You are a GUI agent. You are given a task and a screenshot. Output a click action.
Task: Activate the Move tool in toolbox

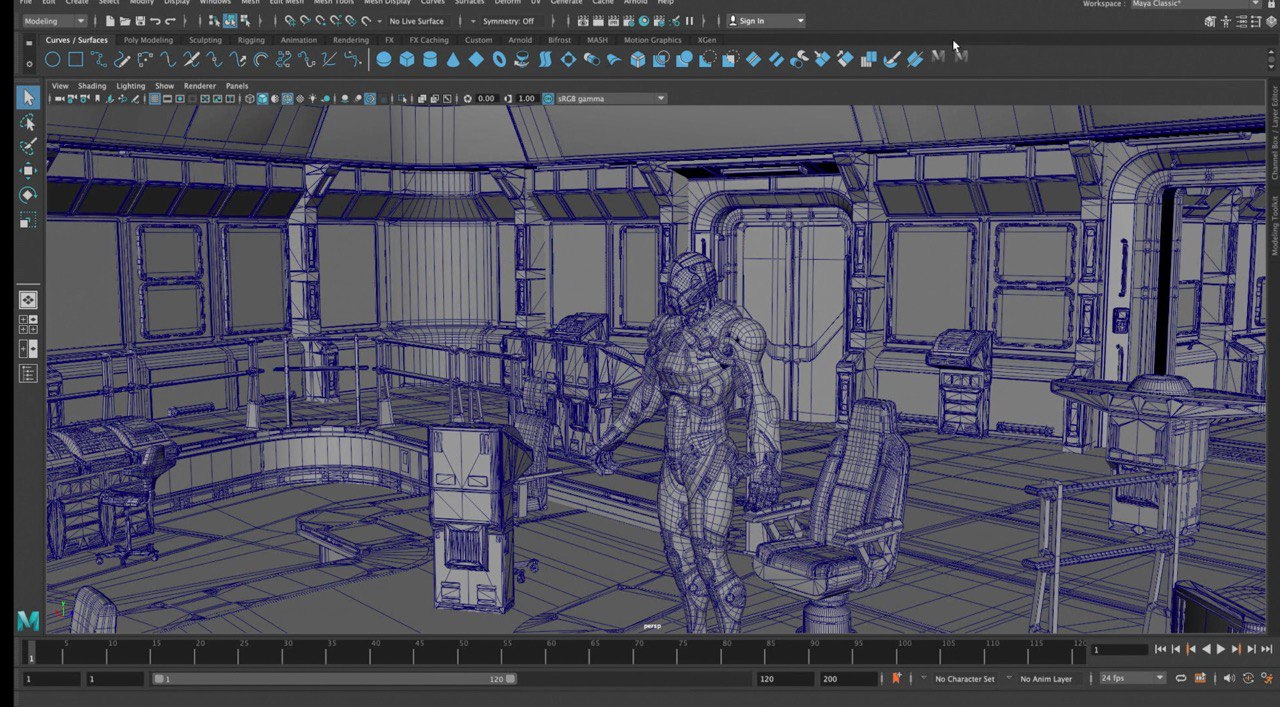tap(28, 170)
